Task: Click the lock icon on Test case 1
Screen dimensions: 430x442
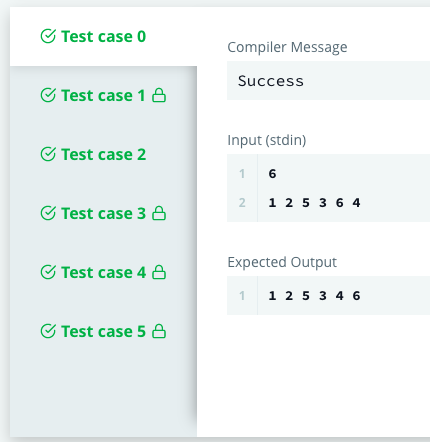Action: click(159, 95)
